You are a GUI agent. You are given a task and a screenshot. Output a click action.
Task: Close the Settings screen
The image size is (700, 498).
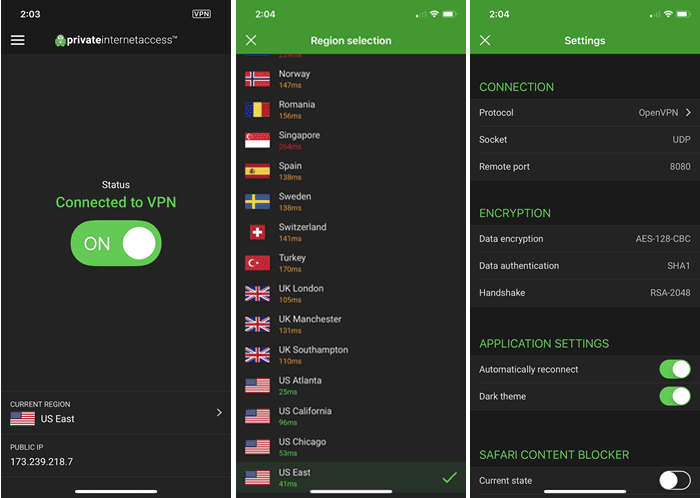485,41
